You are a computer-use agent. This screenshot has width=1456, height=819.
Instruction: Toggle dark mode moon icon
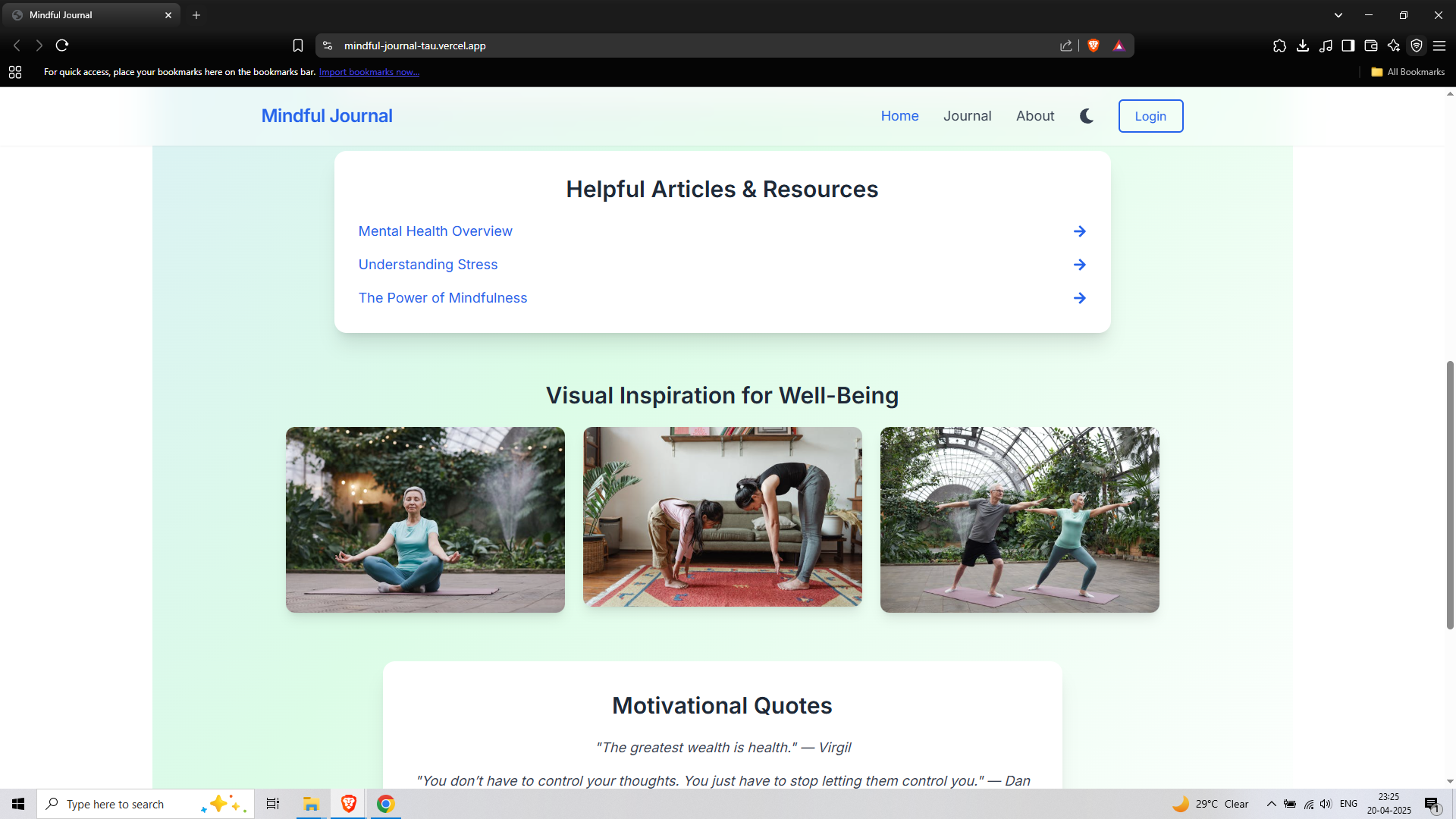click(x=1087, y=116)
